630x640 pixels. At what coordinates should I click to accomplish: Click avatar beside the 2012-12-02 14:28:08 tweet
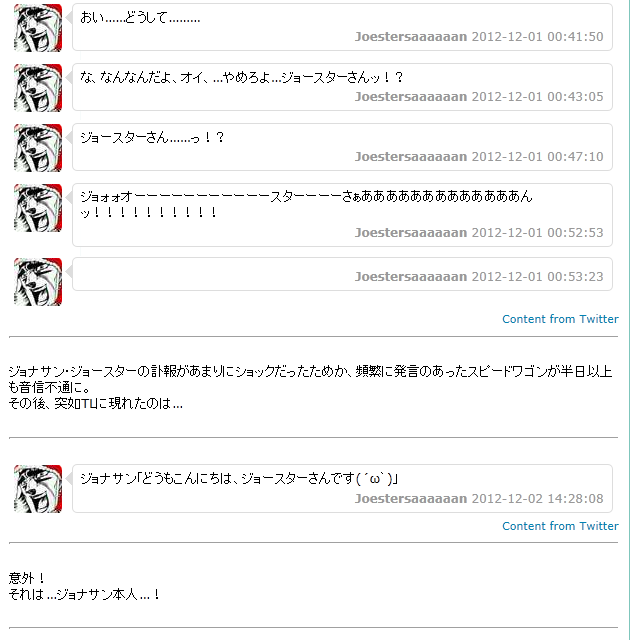pos(38,489)
